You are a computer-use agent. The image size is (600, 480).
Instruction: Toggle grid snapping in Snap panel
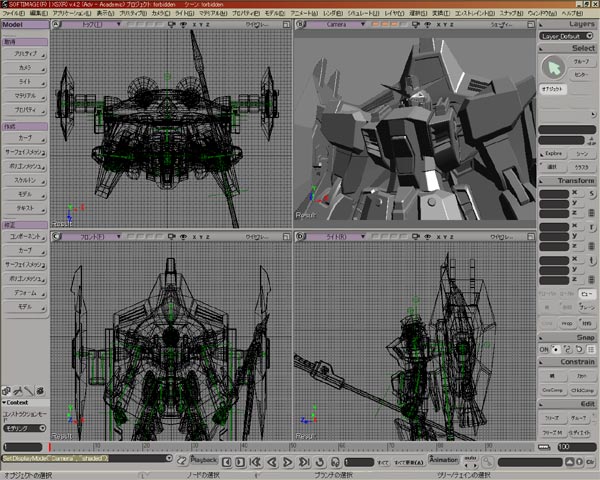point(591,349)
